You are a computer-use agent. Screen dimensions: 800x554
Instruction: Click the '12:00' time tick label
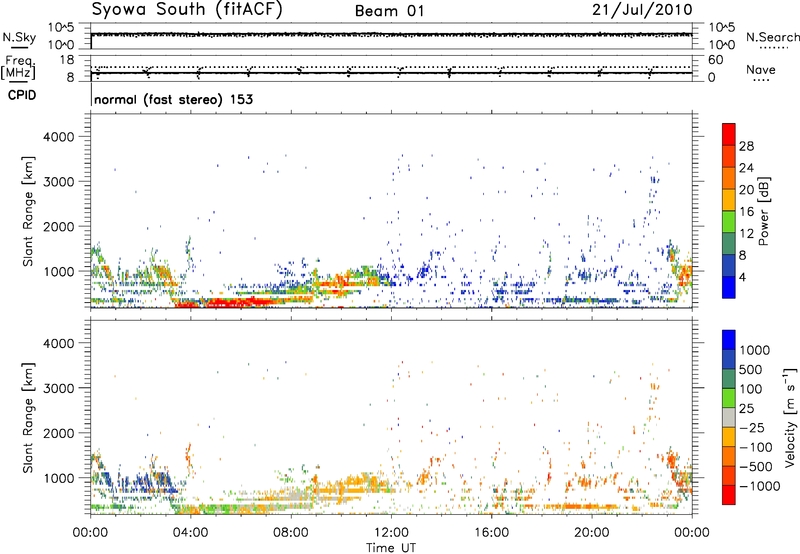click(x=391, y=533)
